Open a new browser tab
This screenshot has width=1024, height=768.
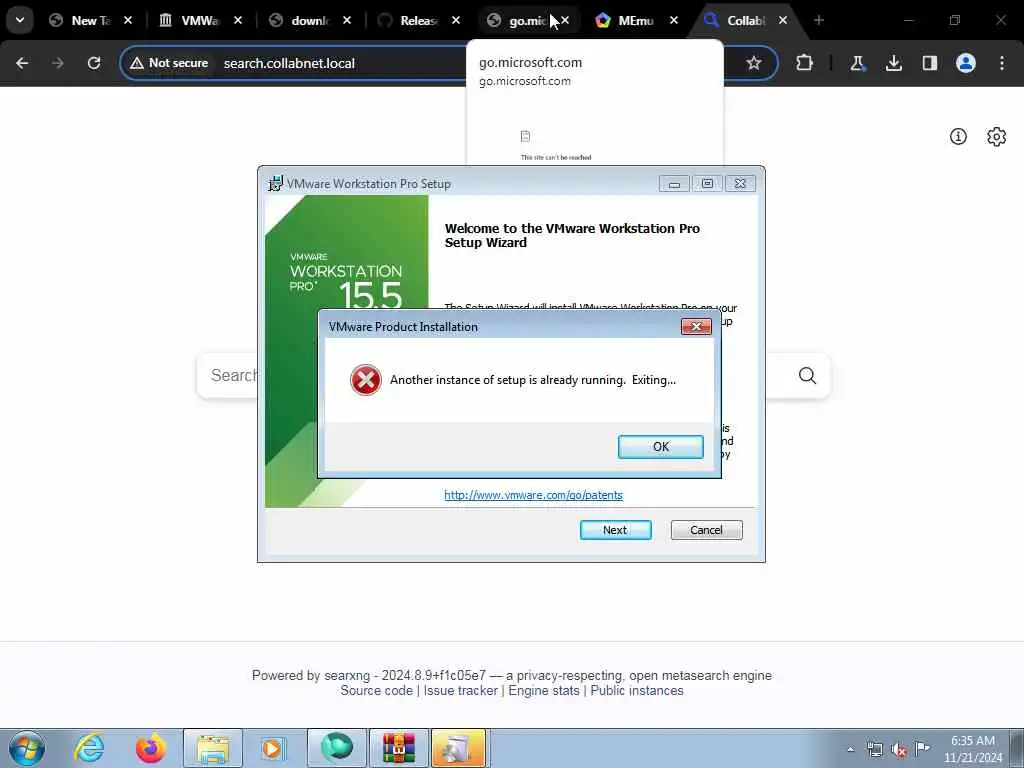[x=819, y=20]
